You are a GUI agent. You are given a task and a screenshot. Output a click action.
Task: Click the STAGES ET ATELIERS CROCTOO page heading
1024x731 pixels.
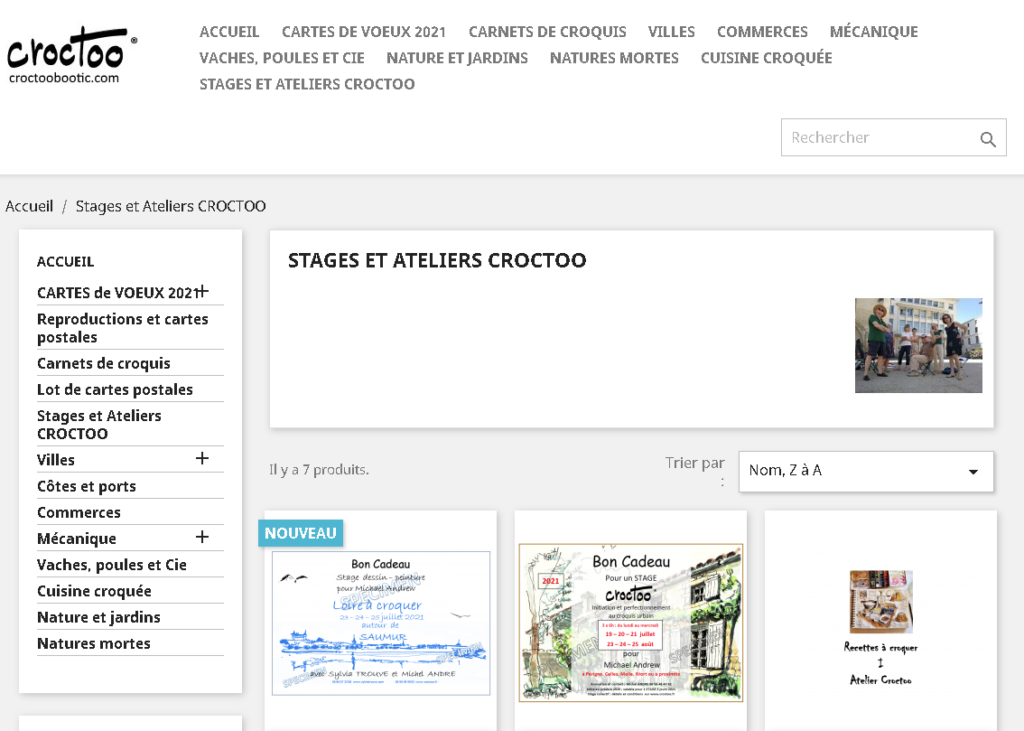[x=437, y=260]
